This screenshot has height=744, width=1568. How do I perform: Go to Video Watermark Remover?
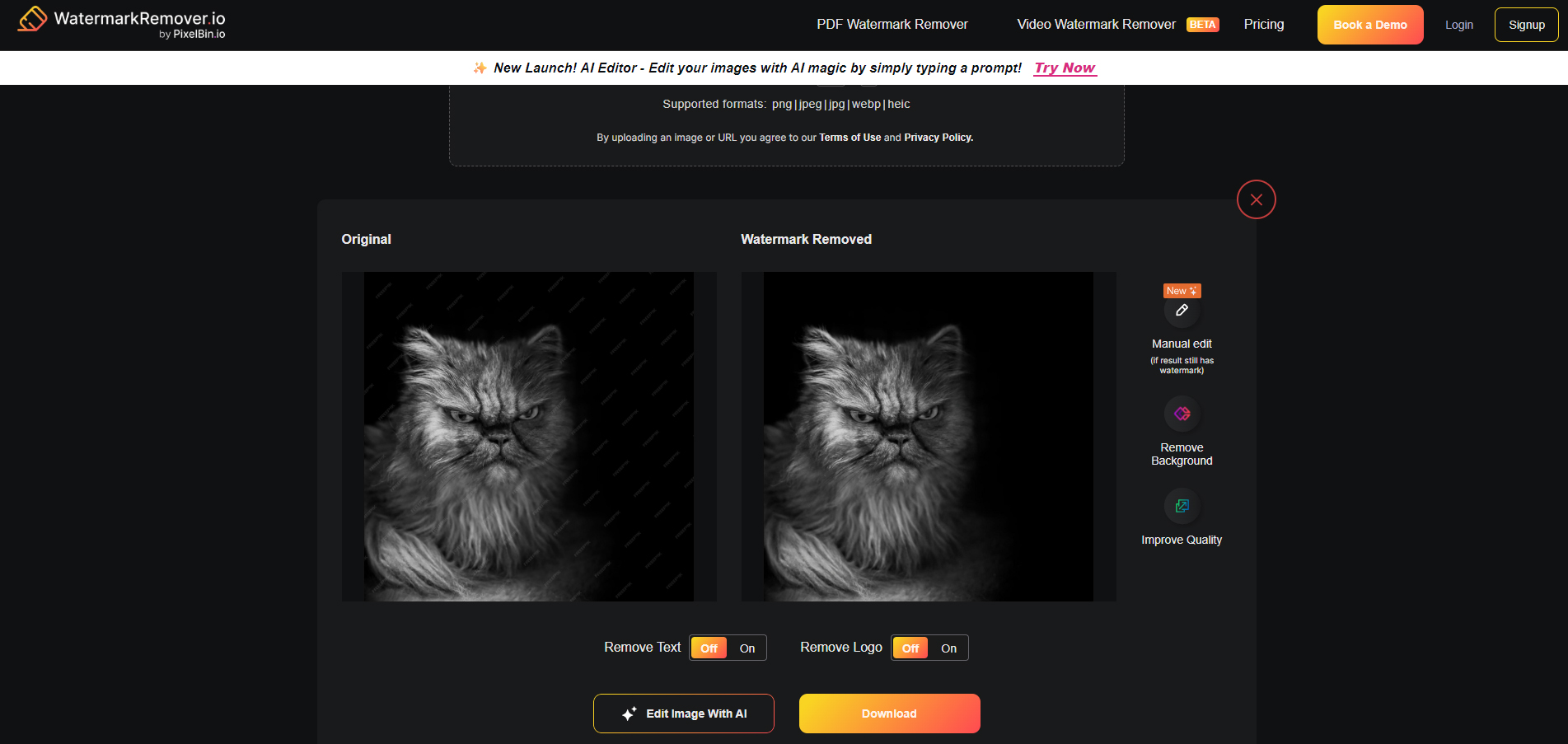click(x=1096, y=25)
